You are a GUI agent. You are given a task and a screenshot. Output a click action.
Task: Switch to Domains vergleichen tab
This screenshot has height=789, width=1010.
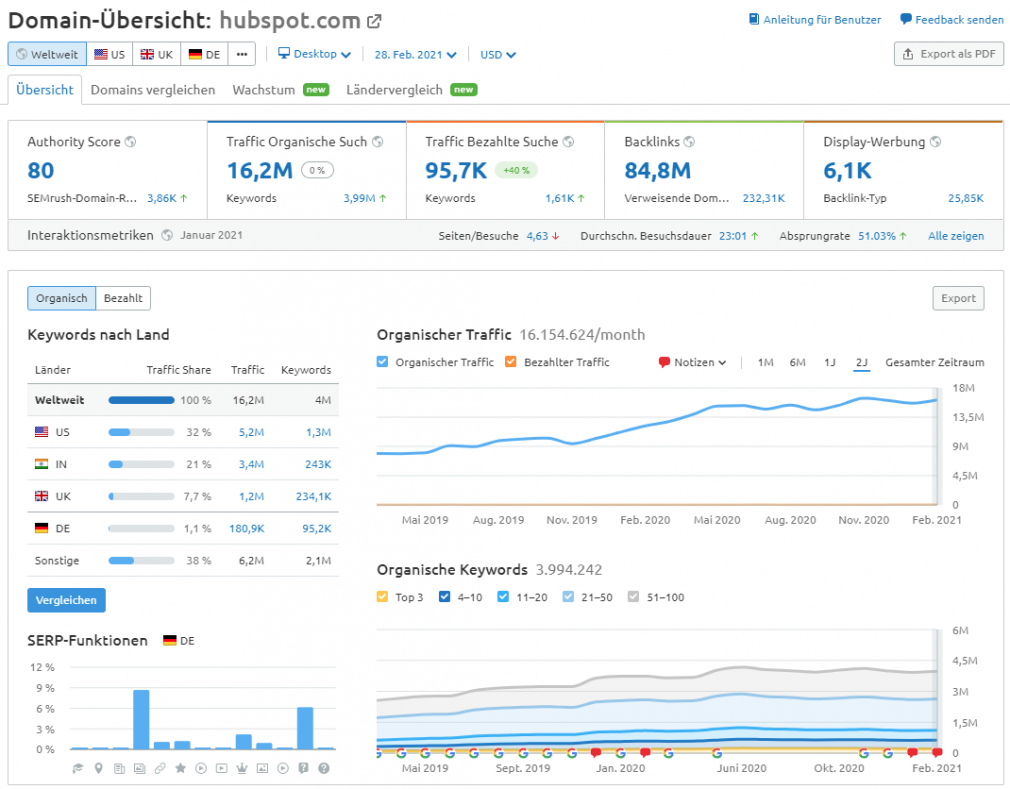[153, 90]
